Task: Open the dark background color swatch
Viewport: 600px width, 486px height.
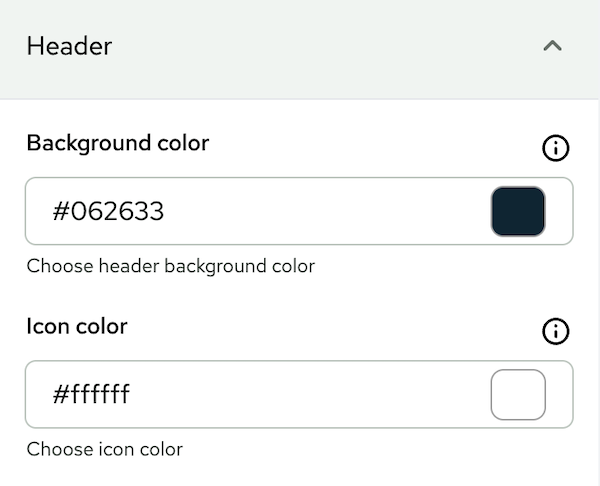Action: 518,212
